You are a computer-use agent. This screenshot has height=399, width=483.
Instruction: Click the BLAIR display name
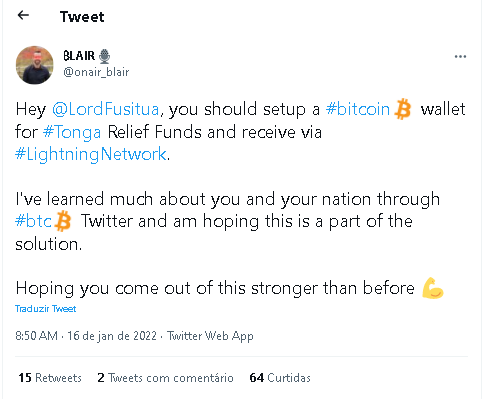[79, 56]
